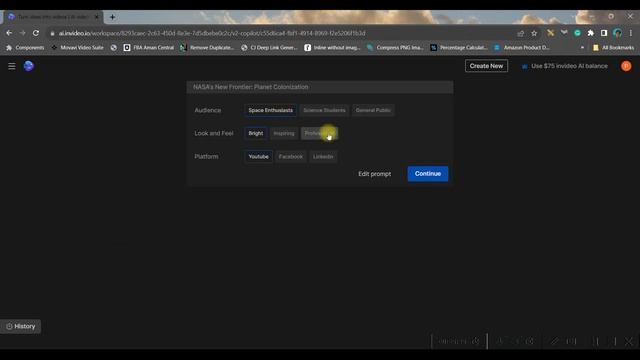Viewport: 640px width, 360px height.
Task: Go forward in the browser
Action: [22, 33]
